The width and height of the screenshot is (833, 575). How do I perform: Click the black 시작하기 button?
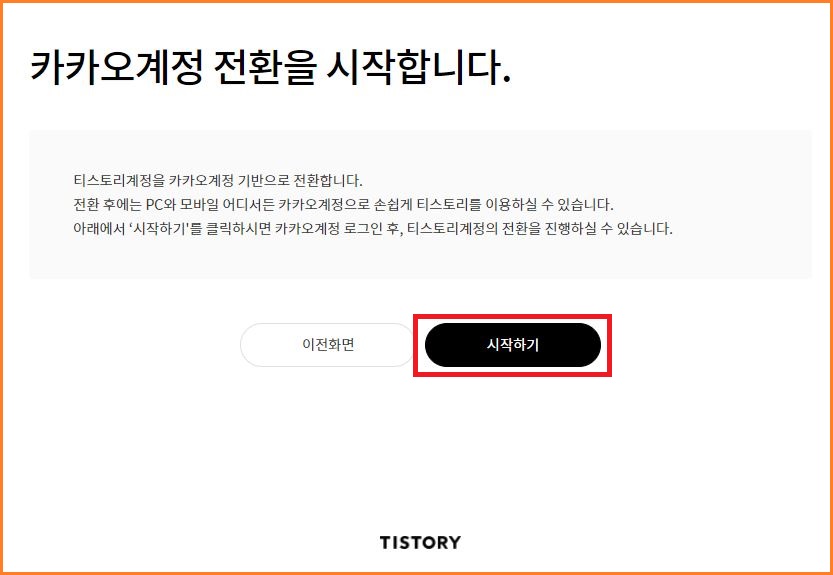(513, 345)
